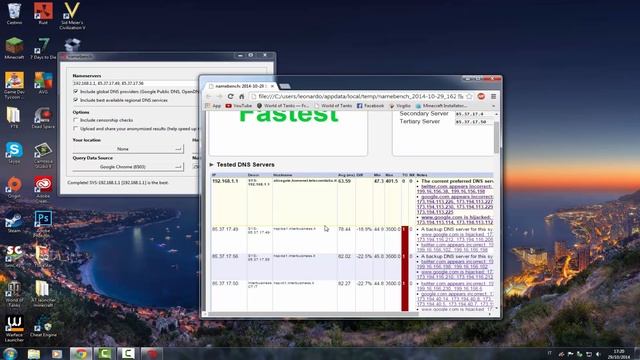Open SimCity desktop shortcut
The width and height of the screenshot is (640, 360).
(14, 256)
